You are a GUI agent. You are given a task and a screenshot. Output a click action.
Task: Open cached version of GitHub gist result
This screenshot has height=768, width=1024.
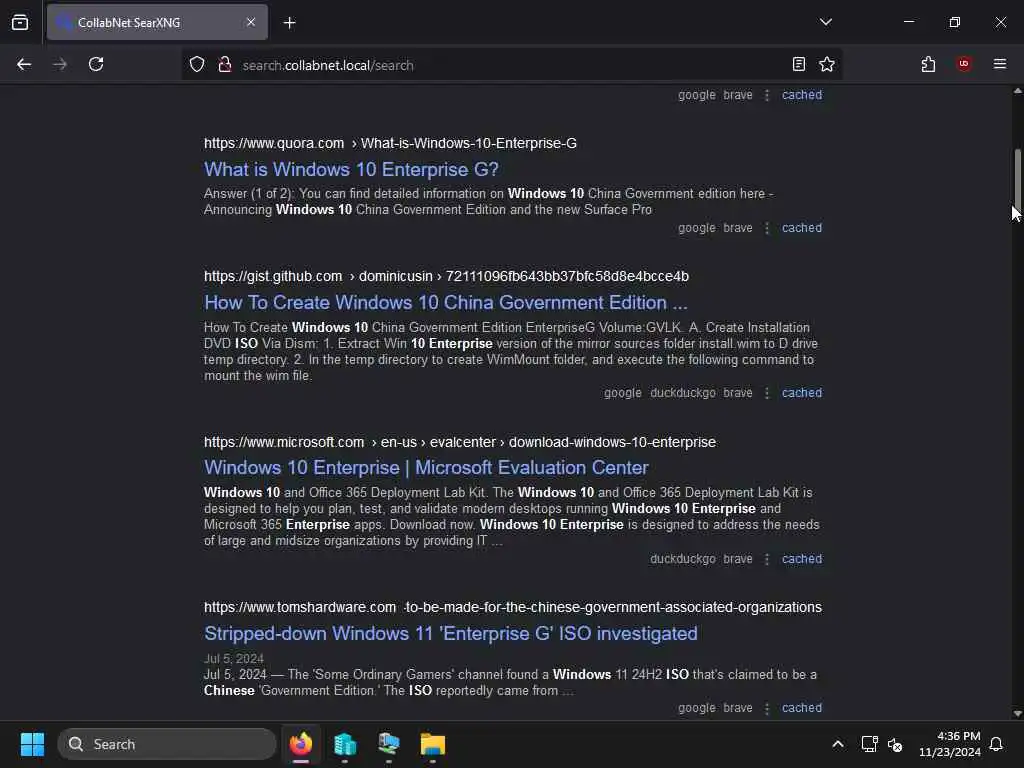click(x=802, y=393)
